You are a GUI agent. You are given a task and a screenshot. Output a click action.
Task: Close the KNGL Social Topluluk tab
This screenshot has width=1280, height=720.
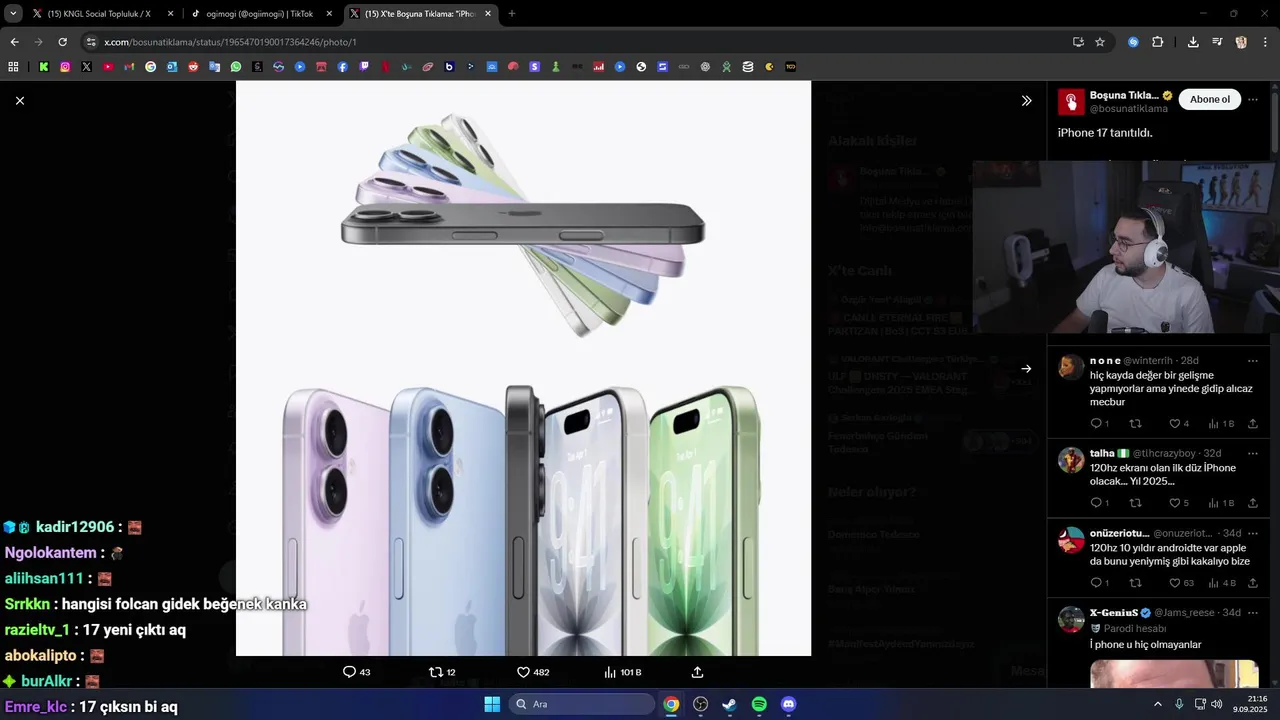pyautogui.click(x=170, y=14)
